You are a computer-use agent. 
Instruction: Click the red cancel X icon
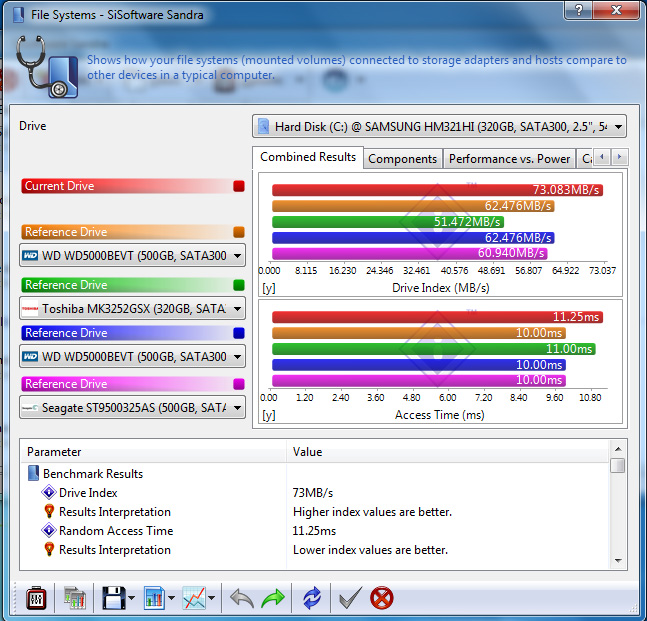pyautogui.click(x=382, y=598)
